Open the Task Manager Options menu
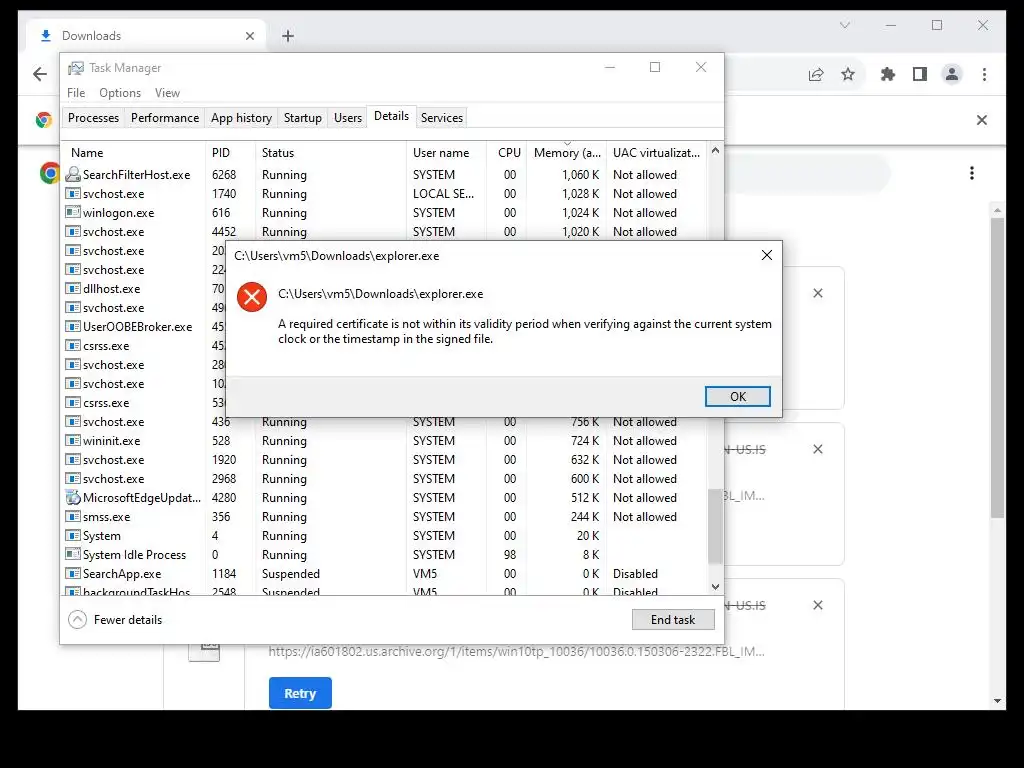The height and width of the screenshot is (768, 1024). point(120,93)
